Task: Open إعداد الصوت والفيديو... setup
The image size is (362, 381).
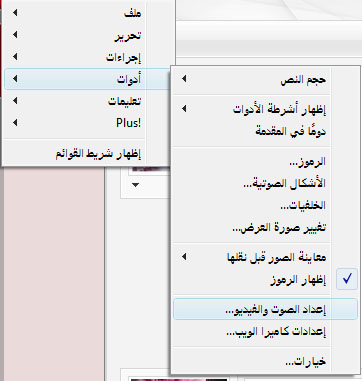Action: [266, 309]
